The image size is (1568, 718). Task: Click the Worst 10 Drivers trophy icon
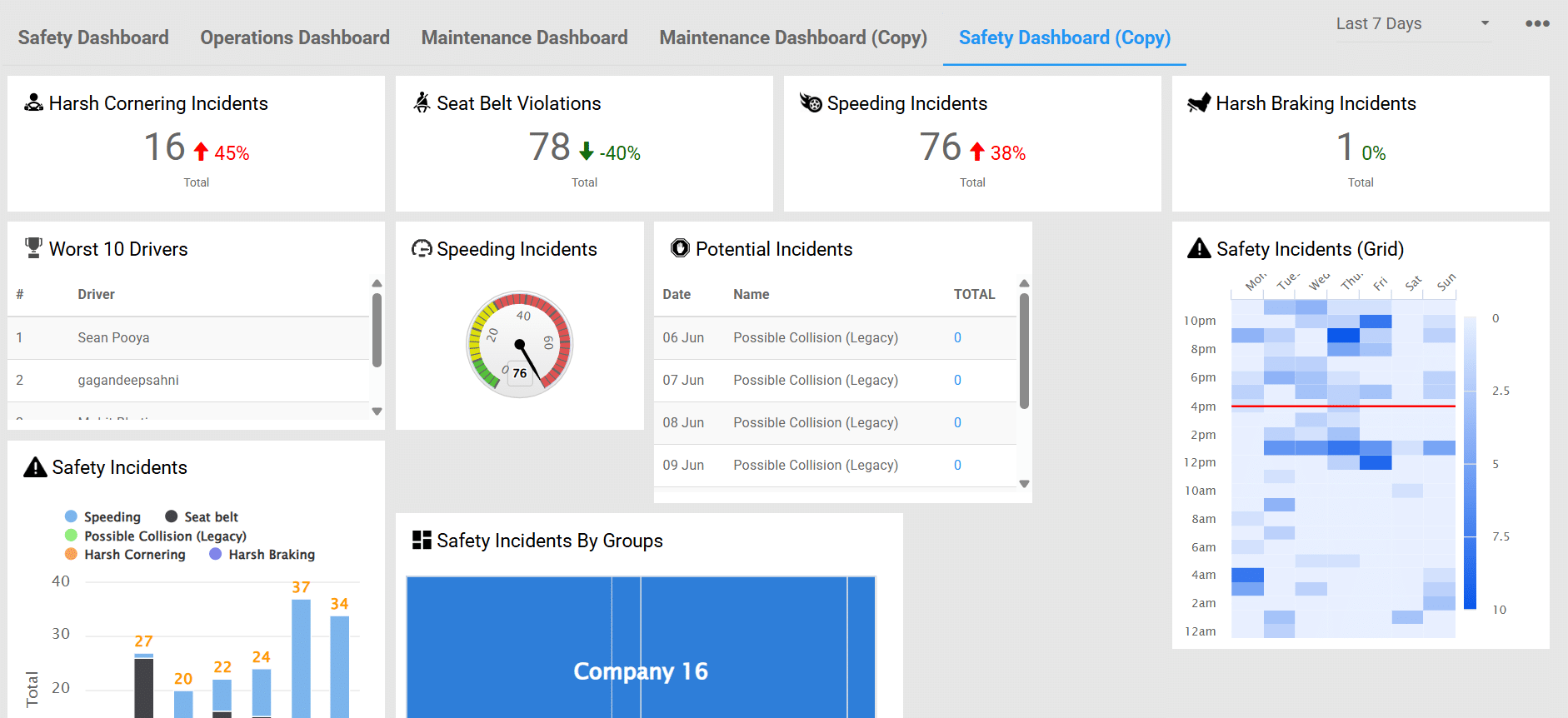point(33,248)
